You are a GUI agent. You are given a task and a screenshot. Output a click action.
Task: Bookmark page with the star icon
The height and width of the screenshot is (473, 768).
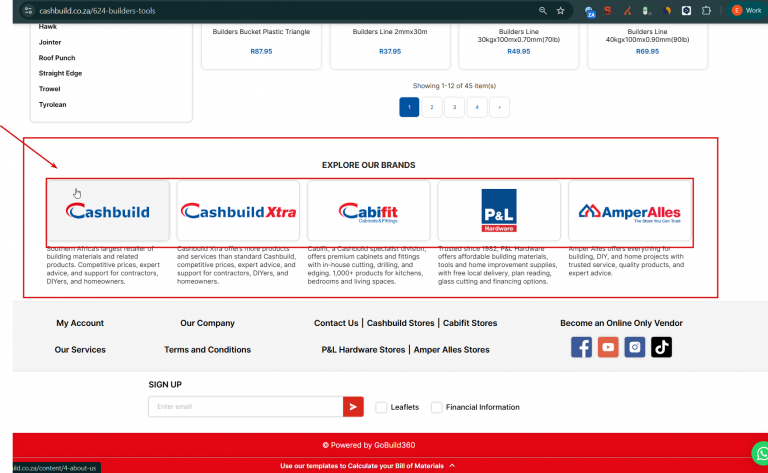(560, 11)
